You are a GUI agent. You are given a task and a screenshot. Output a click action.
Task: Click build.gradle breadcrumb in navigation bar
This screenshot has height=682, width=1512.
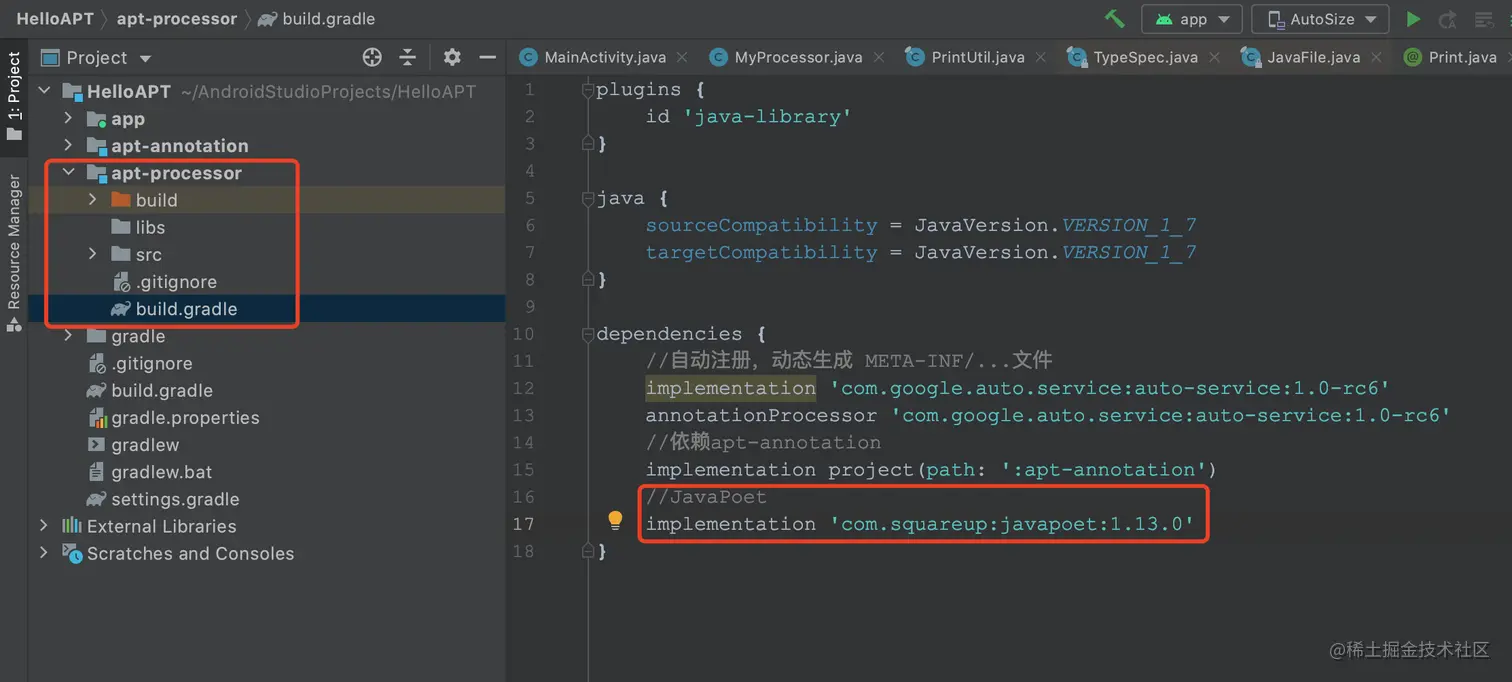point(317,19)
